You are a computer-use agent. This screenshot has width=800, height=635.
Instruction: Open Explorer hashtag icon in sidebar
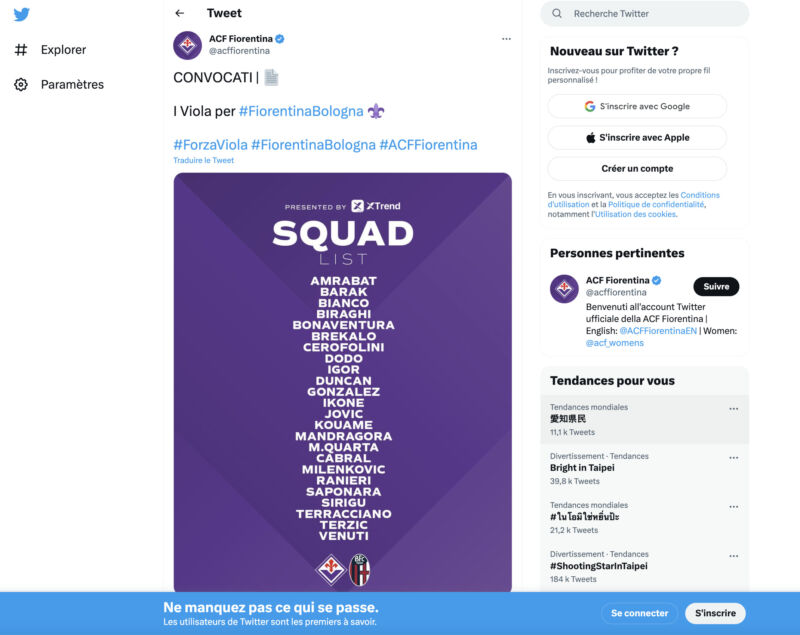click(x=21, y=49)
